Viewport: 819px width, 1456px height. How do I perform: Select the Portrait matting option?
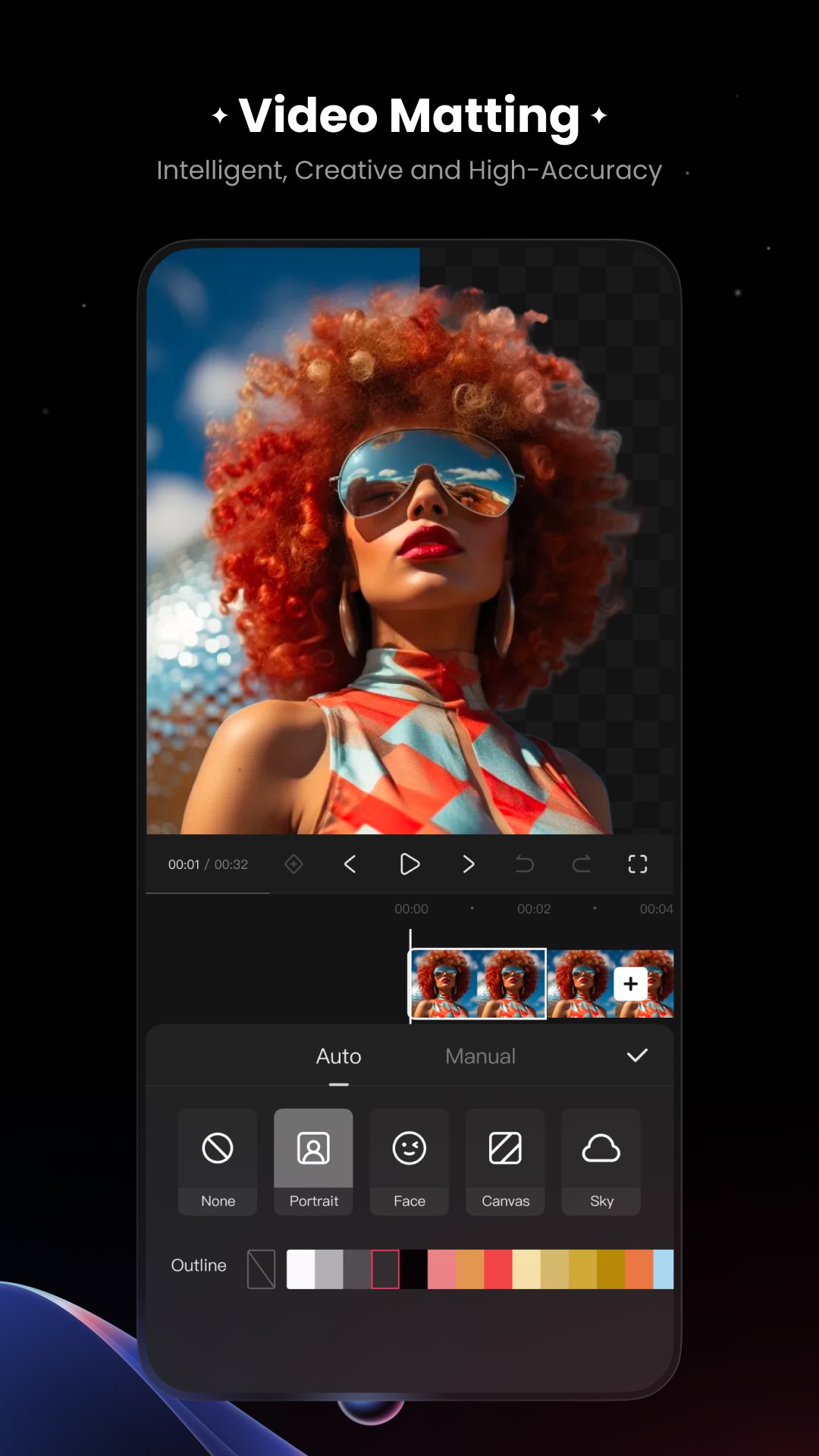click(x=313, y=1162)
